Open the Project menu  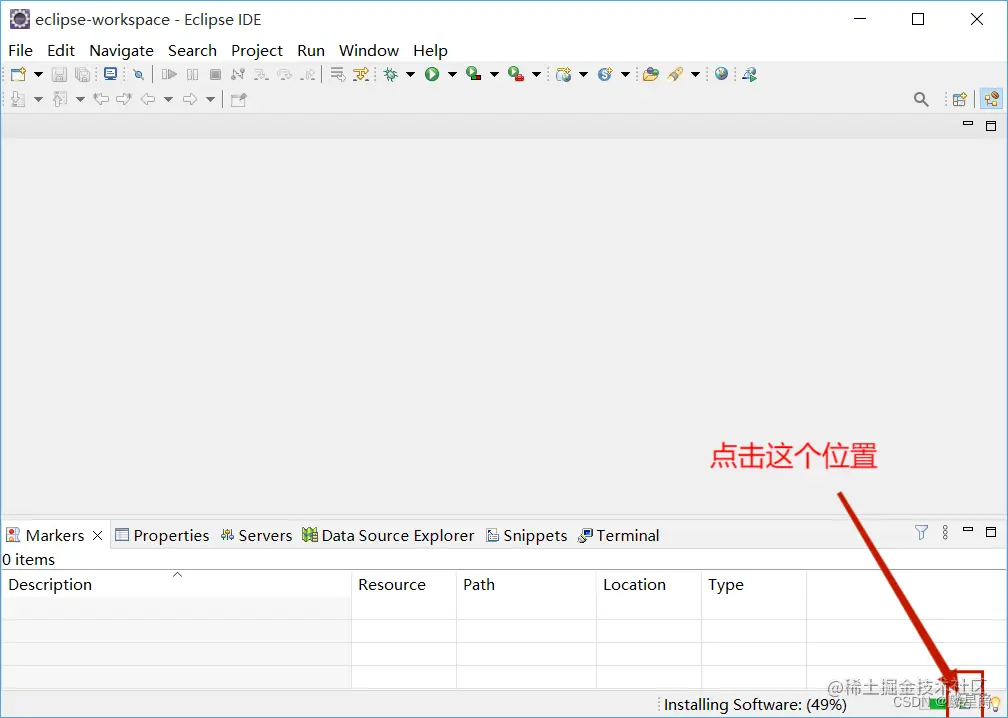pyautogui.click(x=257, y=51)
